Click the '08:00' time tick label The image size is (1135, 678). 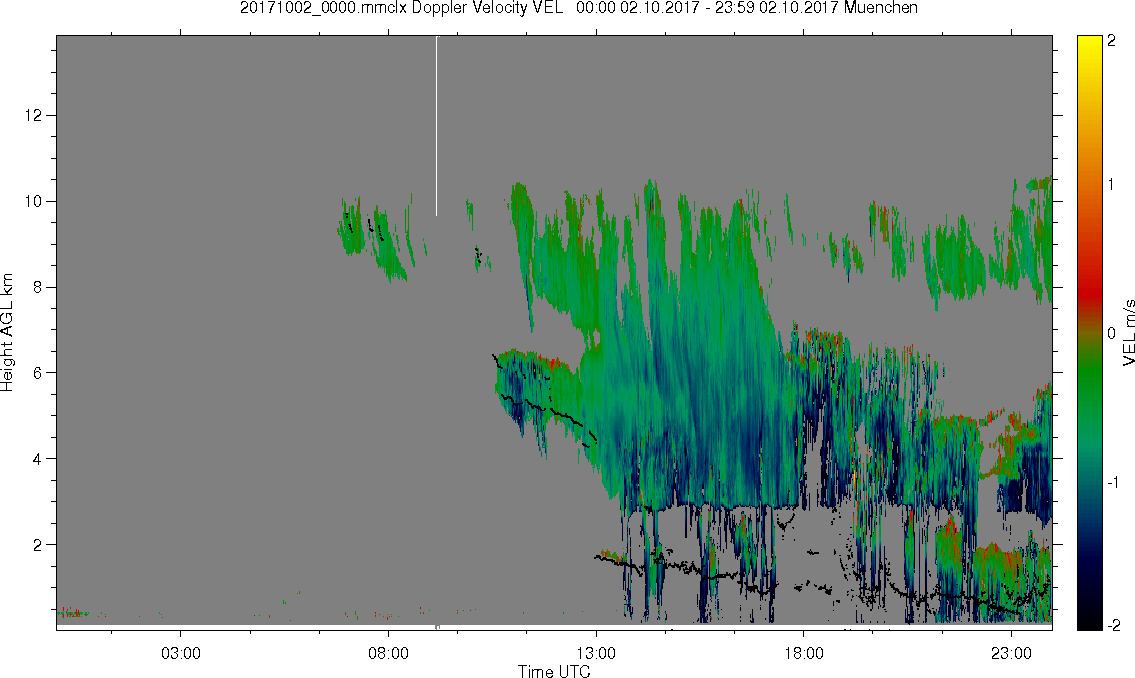388,653
